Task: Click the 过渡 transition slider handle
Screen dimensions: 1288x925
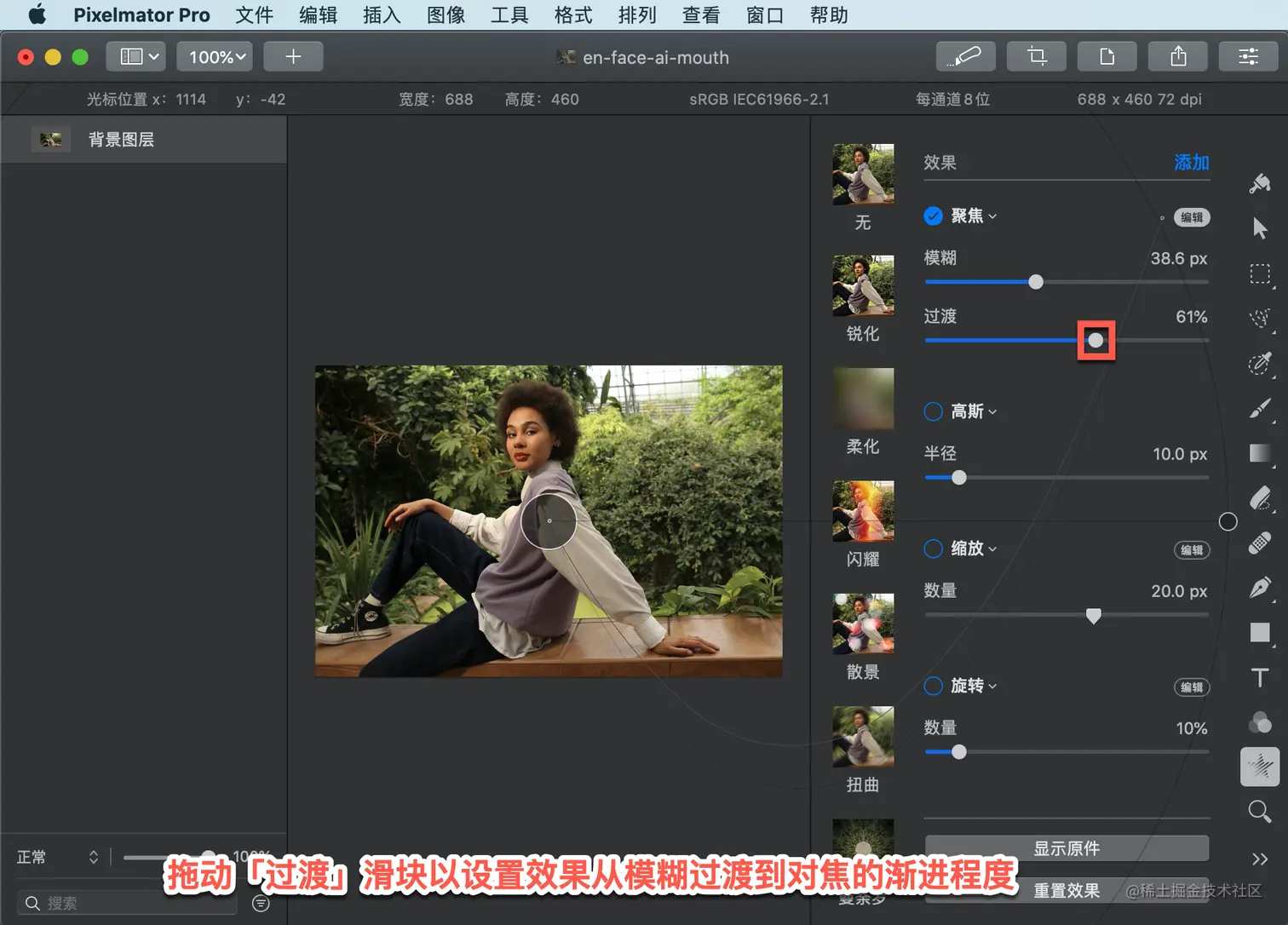Action: point(1095,341)
